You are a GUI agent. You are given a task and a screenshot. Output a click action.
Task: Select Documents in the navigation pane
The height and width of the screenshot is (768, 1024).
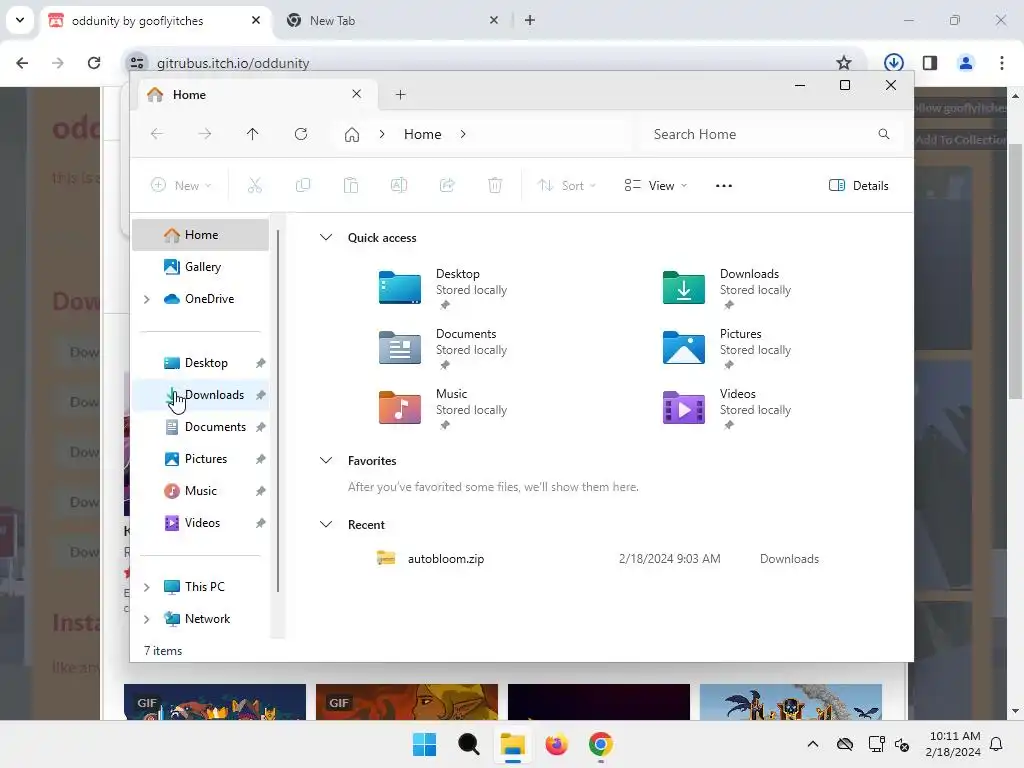pyautogui.click(x=201, y=427)
